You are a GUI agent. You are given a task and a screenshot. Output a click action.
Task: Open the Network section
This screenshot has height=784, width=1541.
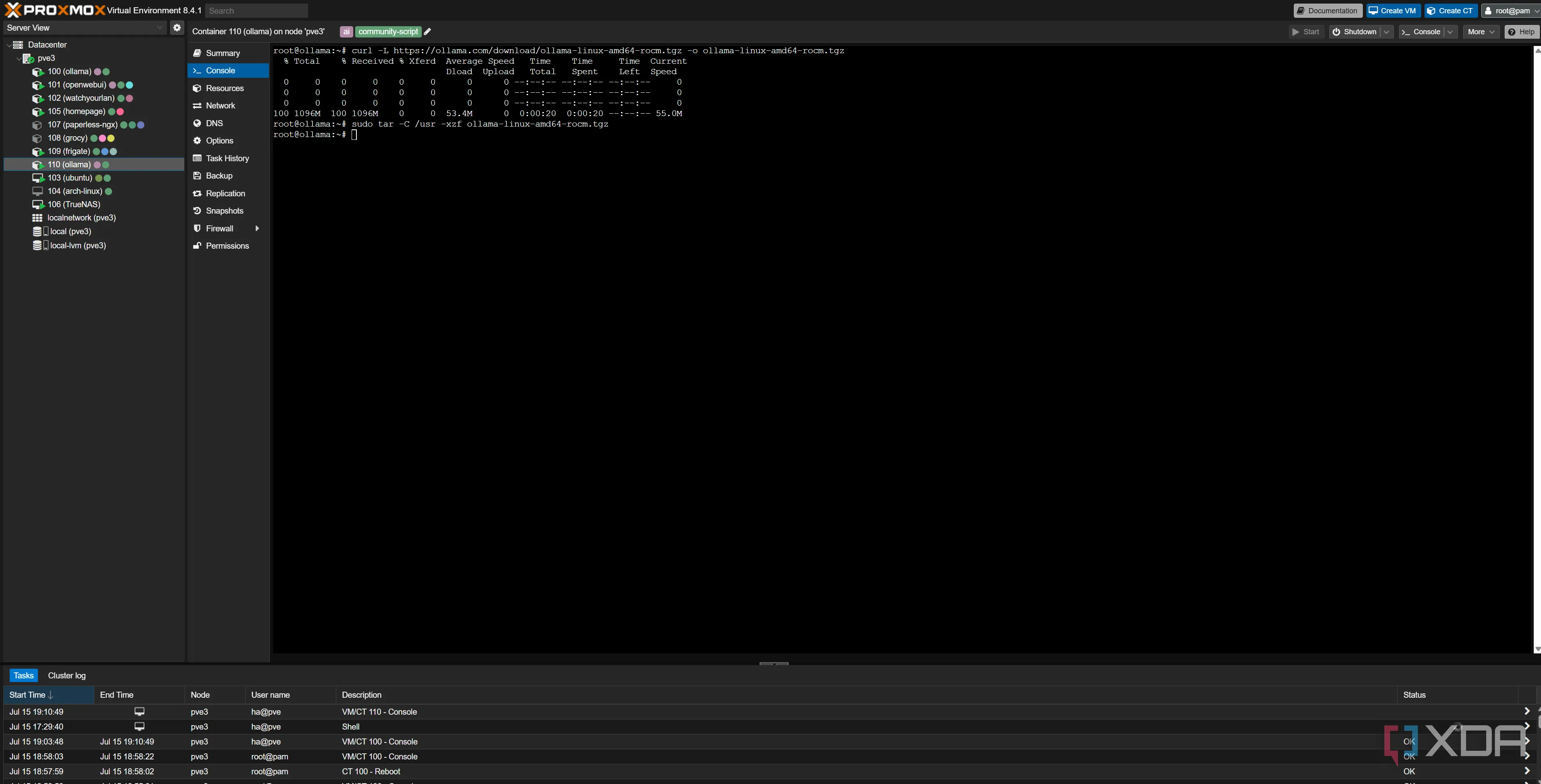tap(220, 105)
